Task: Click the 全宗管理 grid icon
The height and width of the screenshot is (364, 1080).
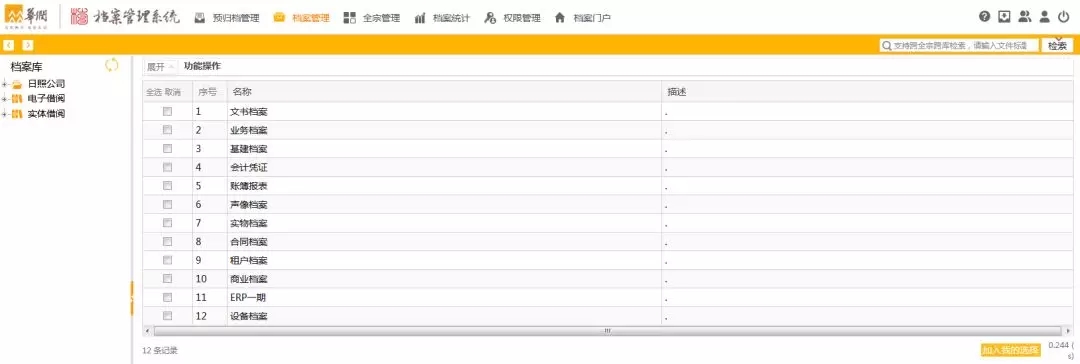Action: (x=350, y=18)
